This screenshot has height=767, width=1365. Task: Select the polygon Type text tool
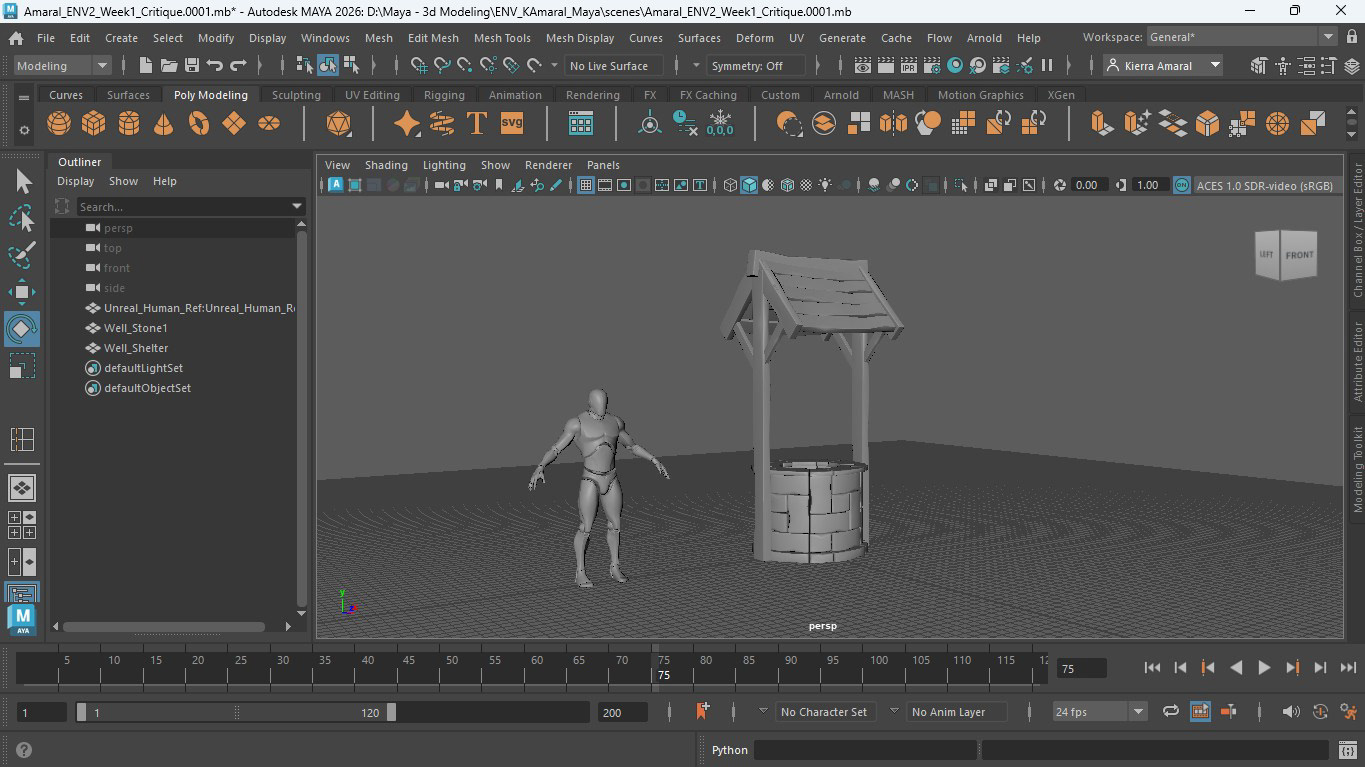pos(477,123)
